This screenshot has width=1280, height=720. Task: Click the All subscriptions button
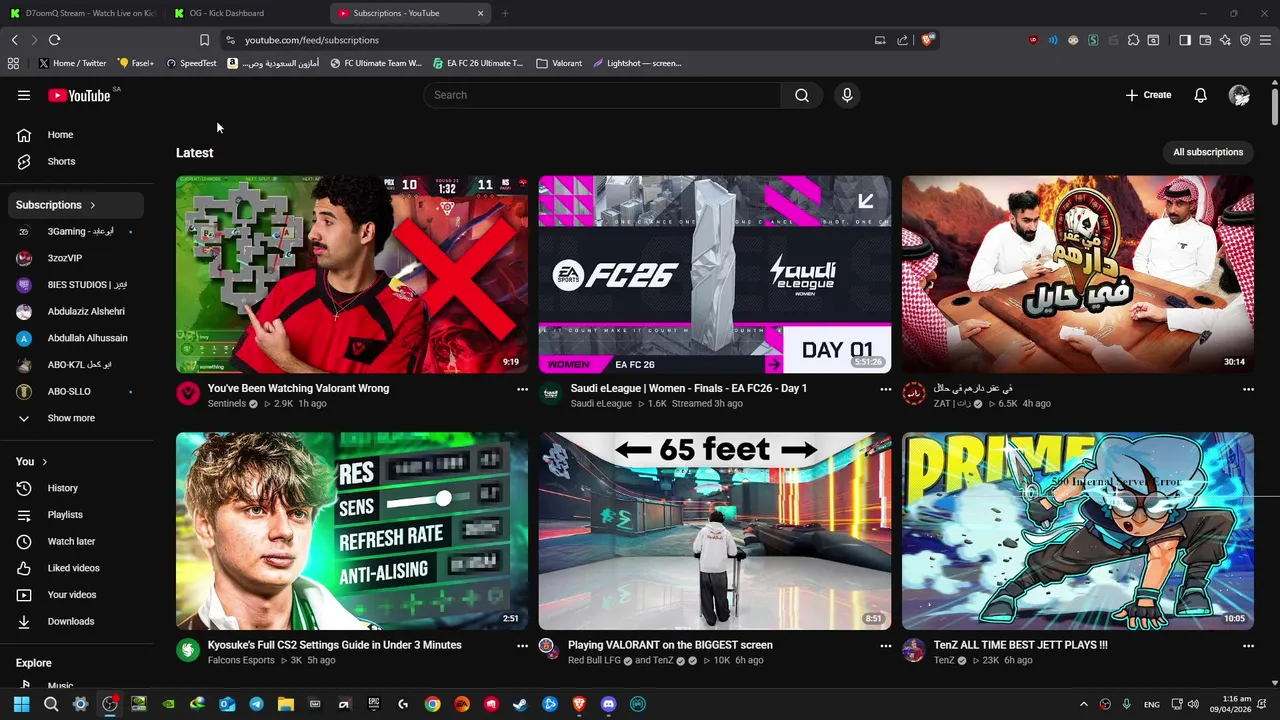coord(1208,152)
